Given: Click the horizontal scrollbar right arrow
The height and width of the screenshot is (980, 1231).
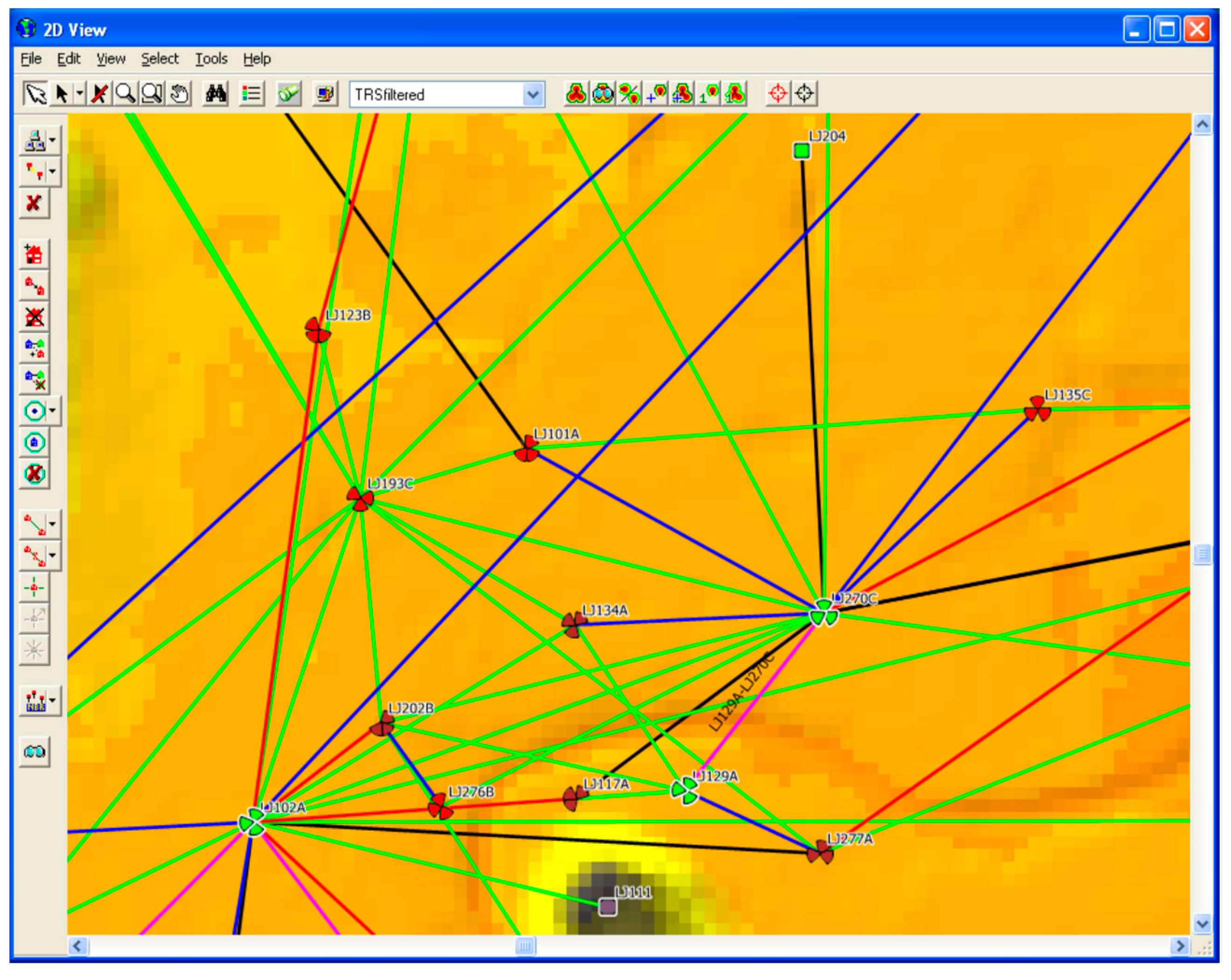Looking at the screenshot, I should 1180,946.
